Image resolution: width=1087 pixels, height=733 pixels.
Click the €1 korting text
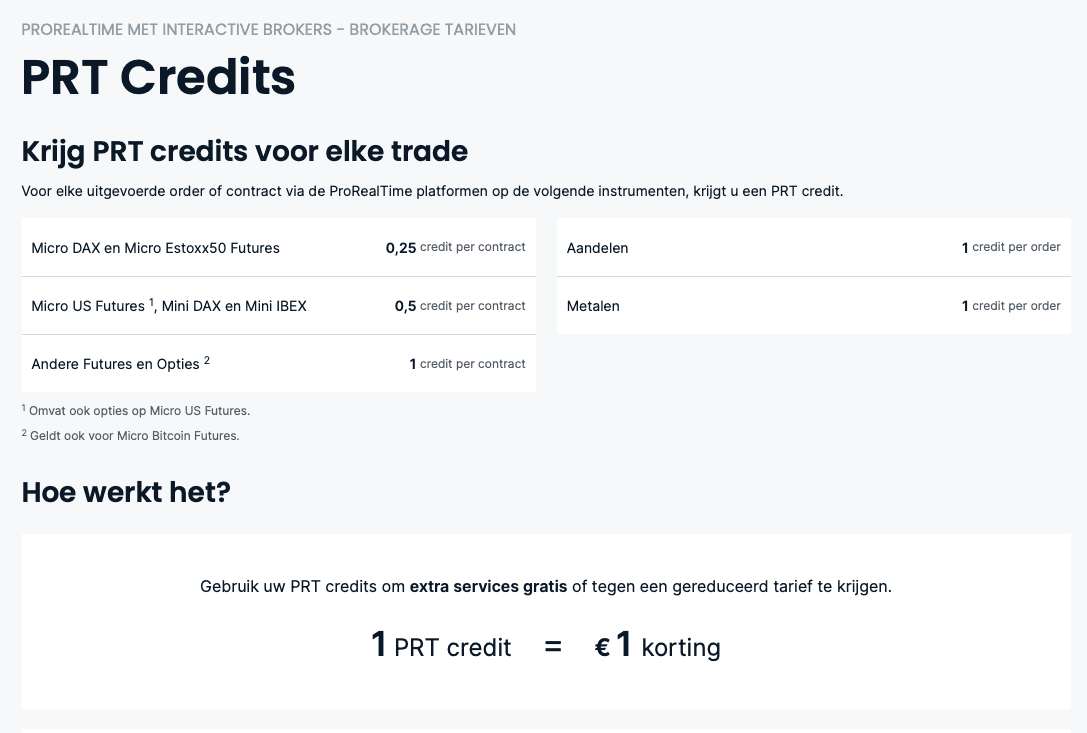657,646
